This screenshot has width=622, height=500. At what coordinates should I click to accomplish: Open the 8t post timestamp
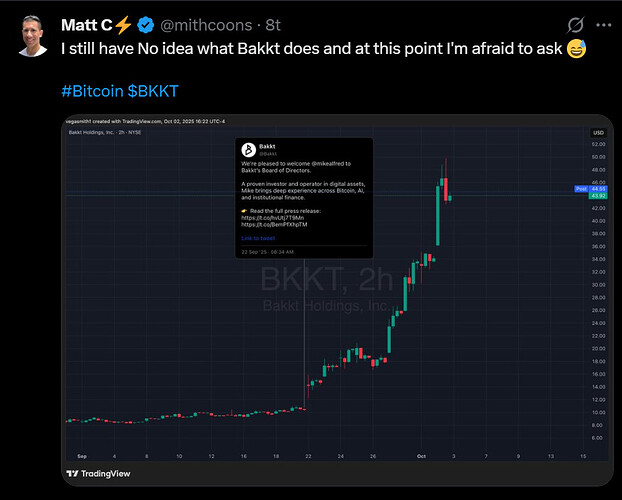pyautogui.click(x=273, y=25)
